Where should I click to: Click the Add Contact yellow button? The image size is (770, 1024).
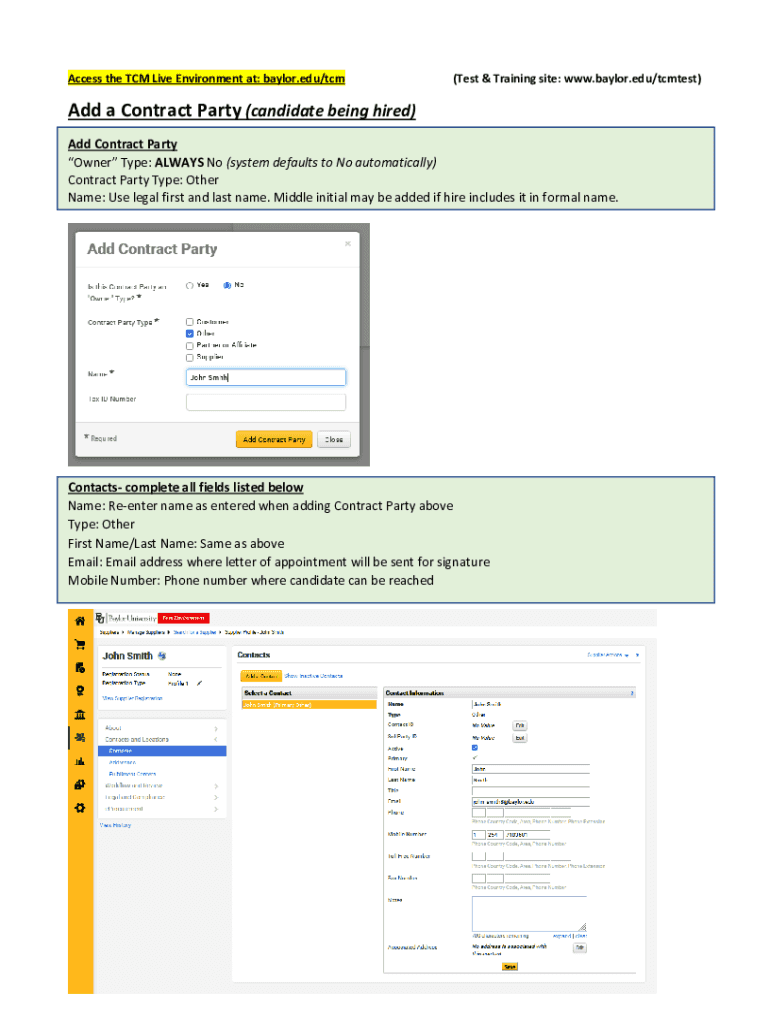261,676
